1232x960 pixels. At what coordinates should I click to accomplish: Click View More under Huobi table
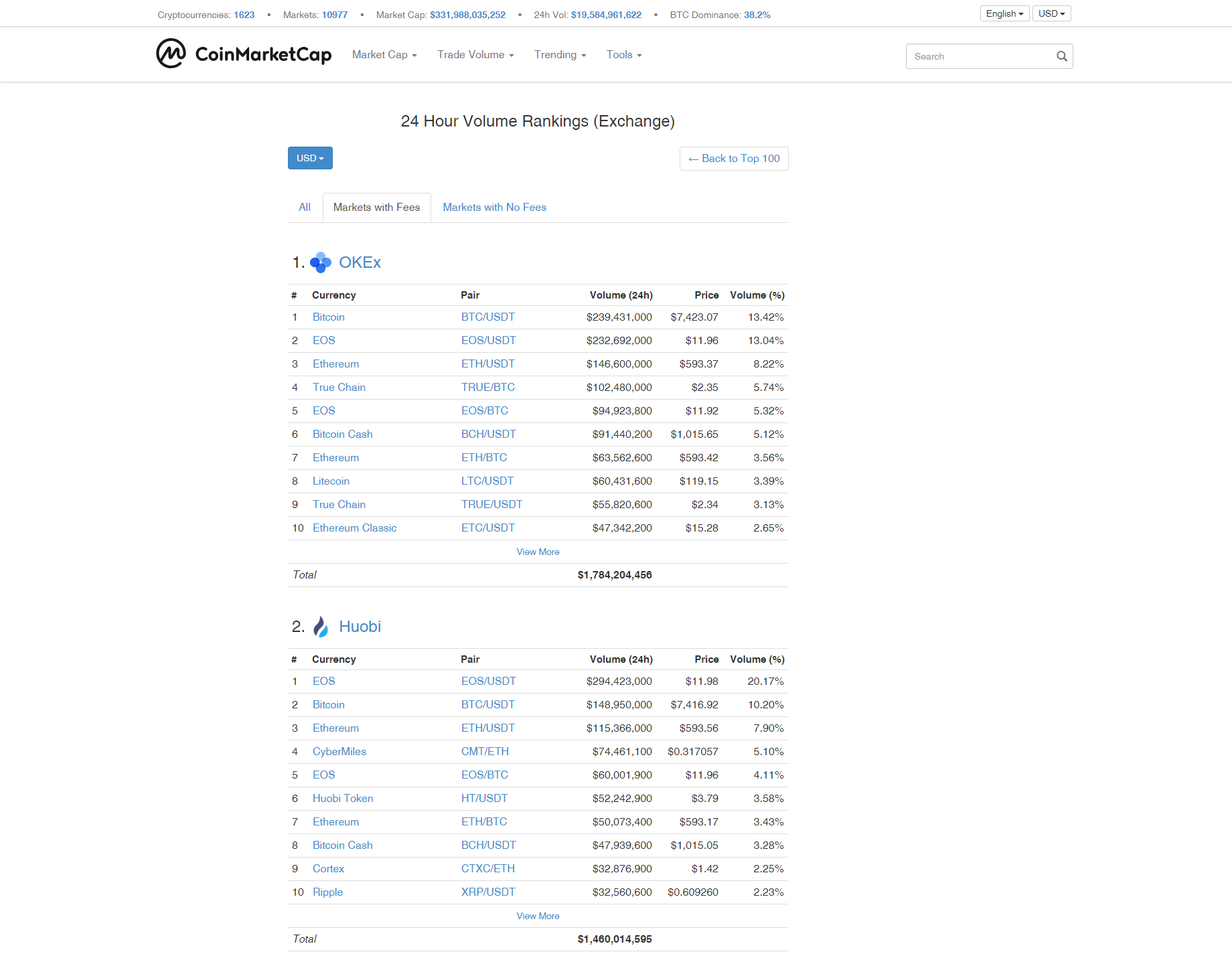pos(538,916)
